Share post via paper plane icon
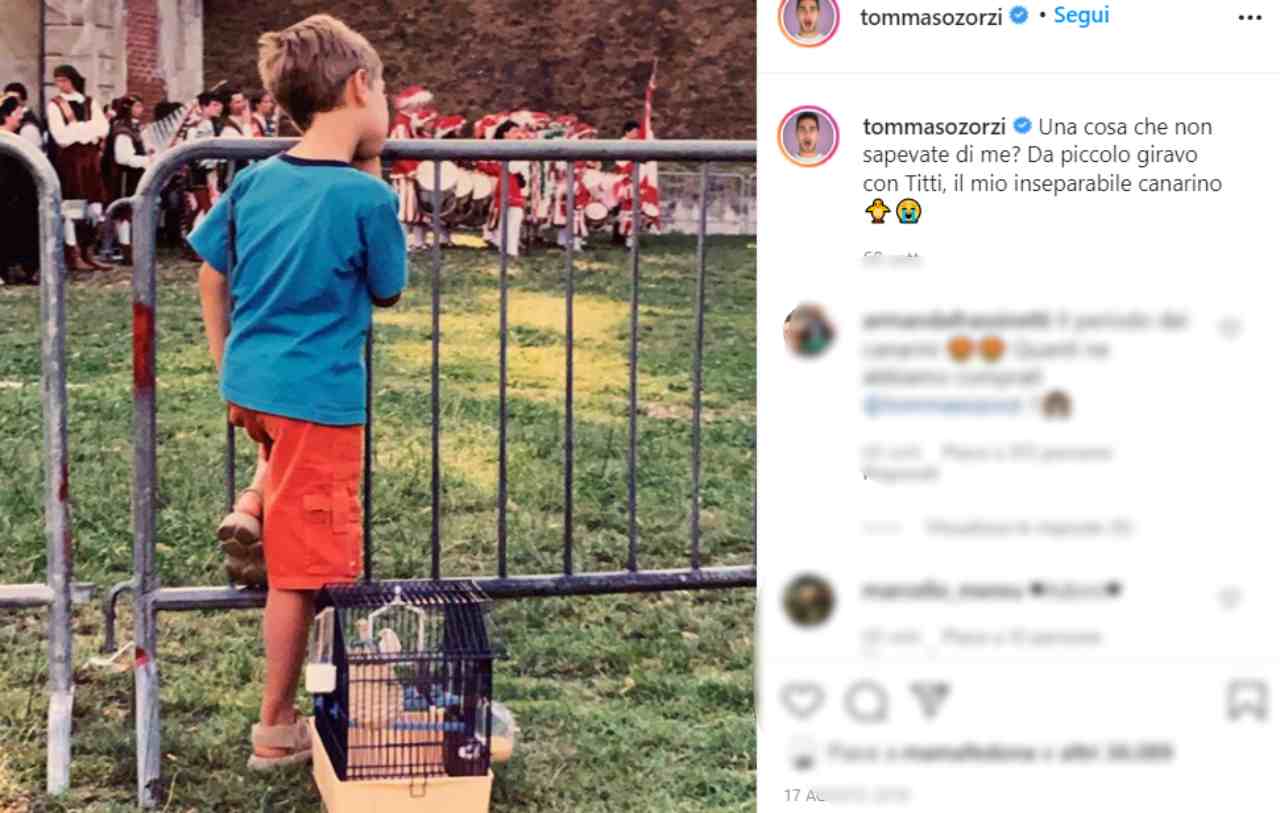The height and width of the screenshot is (813, 1280). (x=931, y=700)
